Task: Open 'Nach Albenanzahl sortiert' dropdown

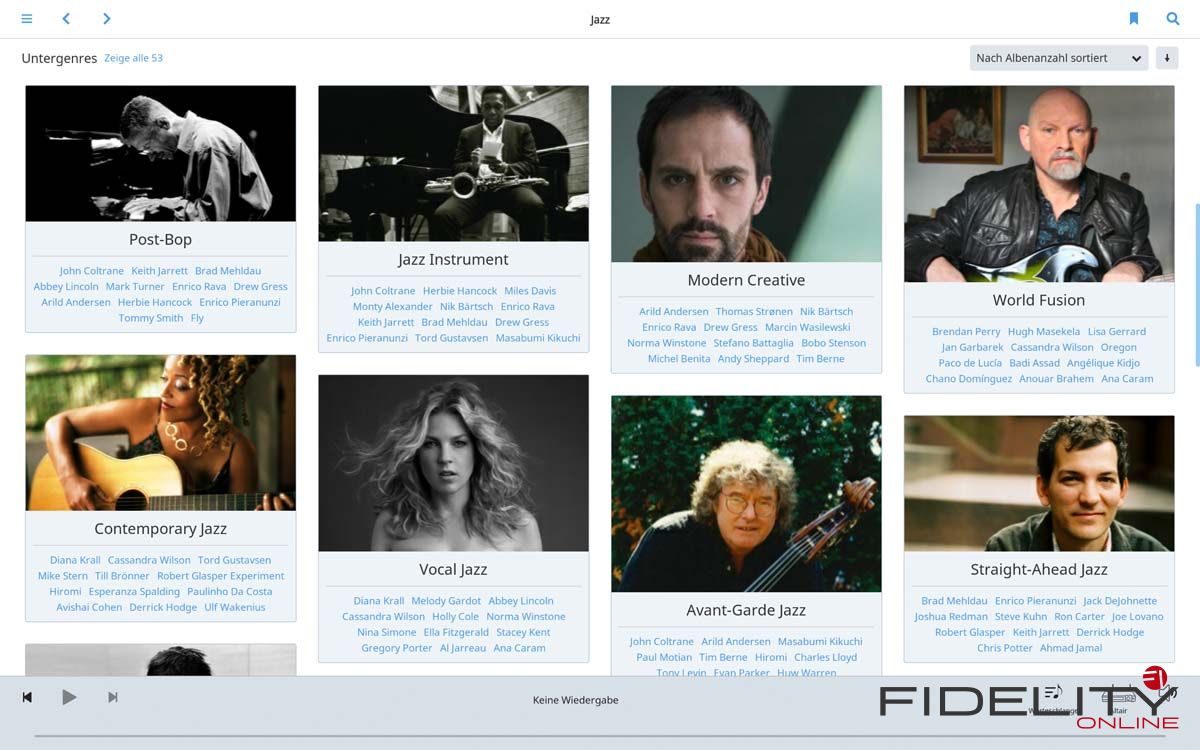Action: (x=1059, y=58)
